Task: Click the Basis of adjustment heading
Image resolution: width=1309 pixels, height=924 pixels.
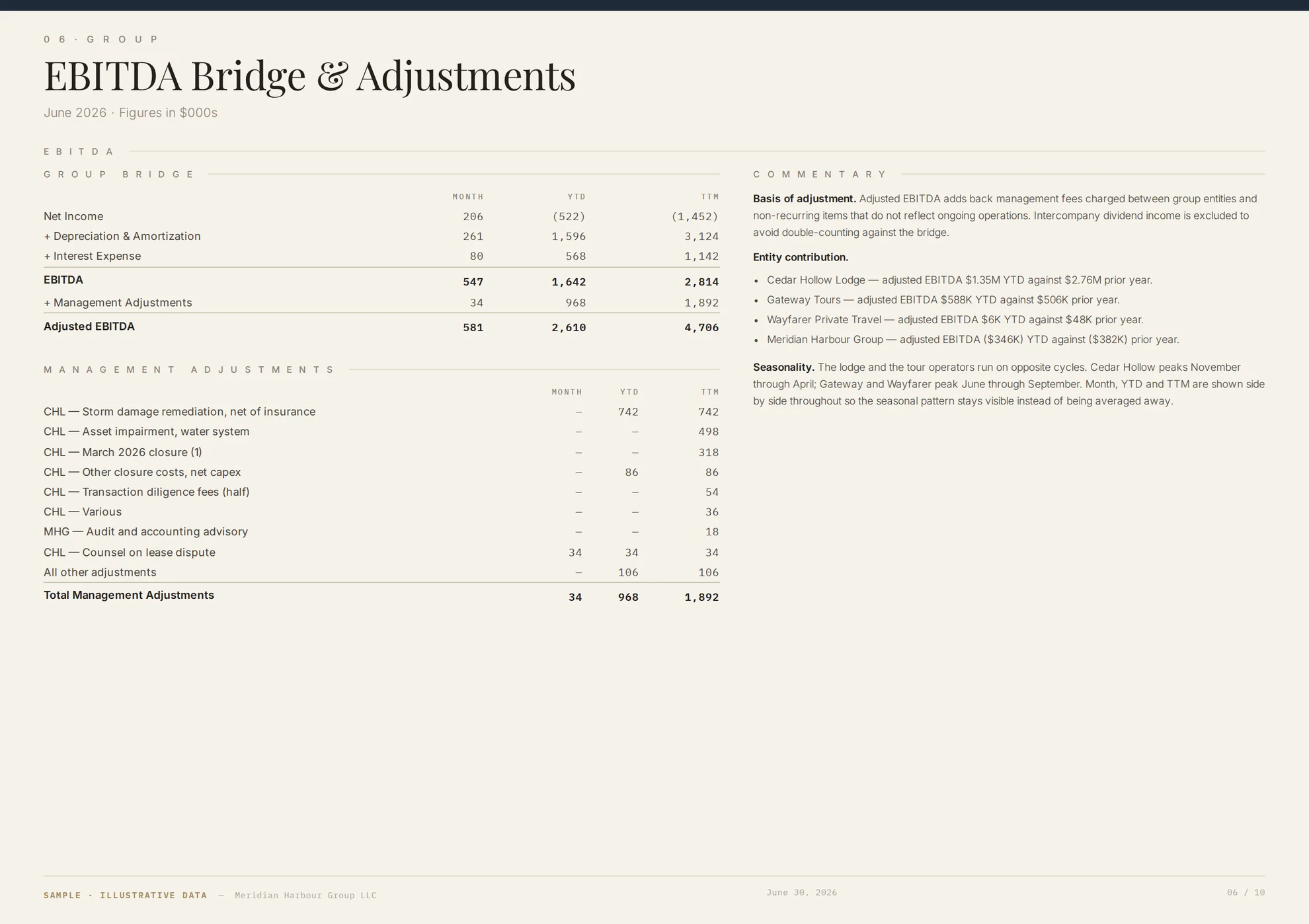Action: (805, 198)
